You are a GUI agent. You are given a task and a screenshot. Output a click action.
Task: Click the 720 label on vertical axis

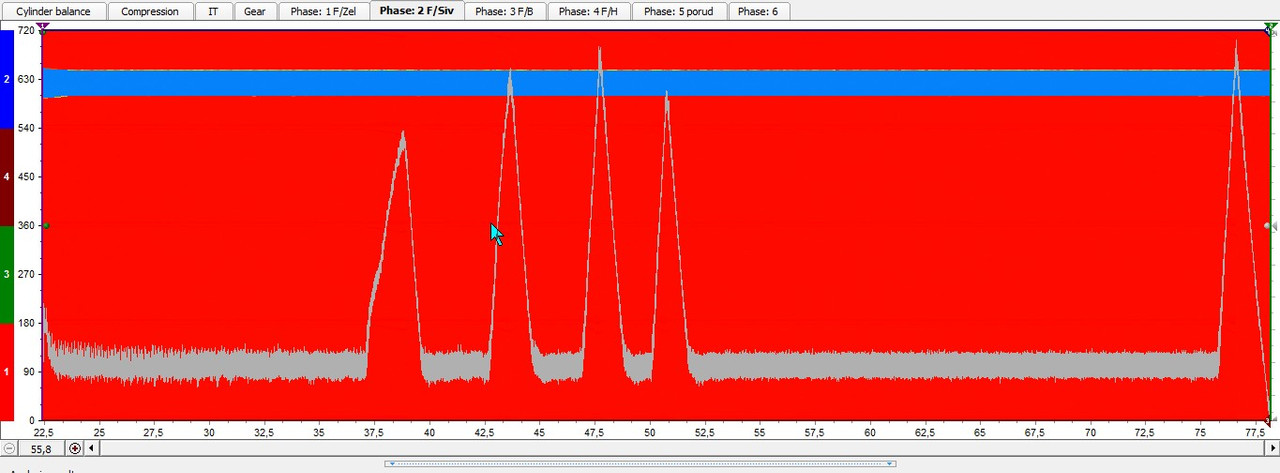[x=27, y=31]
